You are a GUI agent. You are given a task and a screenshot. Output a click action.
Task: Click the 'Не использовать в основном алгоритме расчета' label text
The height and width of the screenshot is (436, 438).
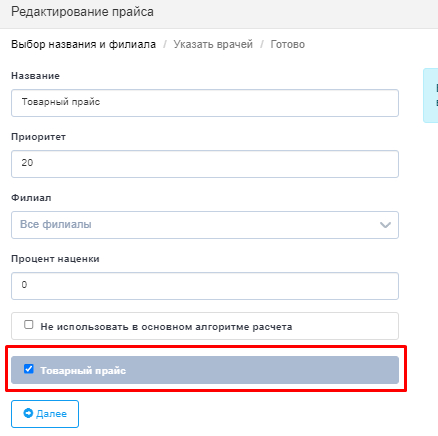pos(166,327)
